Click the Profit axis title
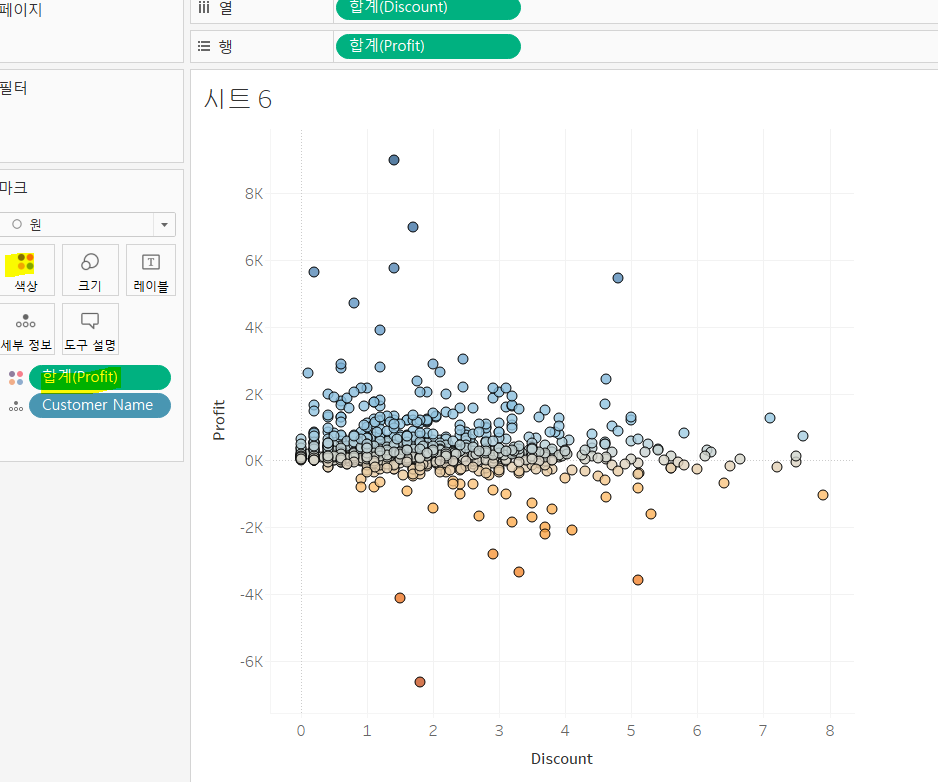 click(219, 420)
